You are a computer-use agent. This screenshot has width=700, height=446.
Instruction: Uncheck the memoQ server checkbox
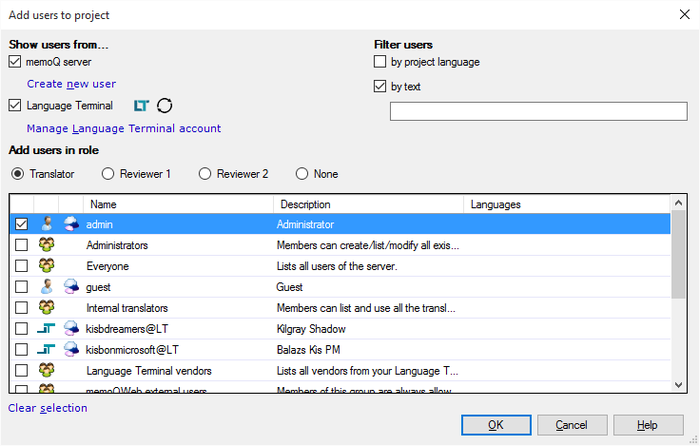[x=15, y=62]
